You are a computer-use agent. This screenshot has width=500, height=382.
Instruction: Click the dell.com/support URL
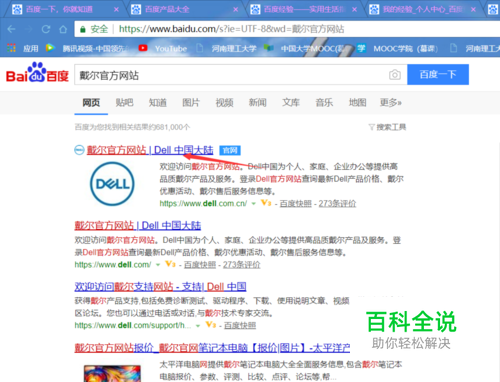coord(133,325)
